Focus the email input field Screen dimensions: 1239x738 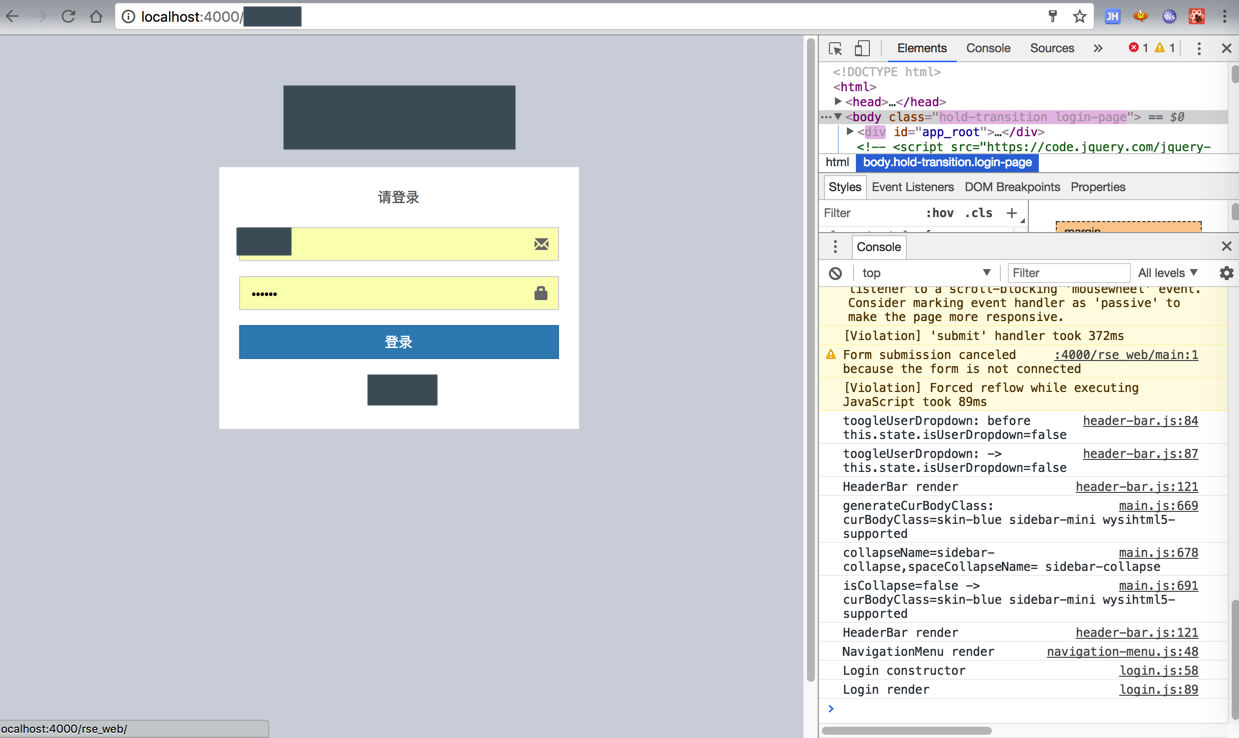click(398, 244)
